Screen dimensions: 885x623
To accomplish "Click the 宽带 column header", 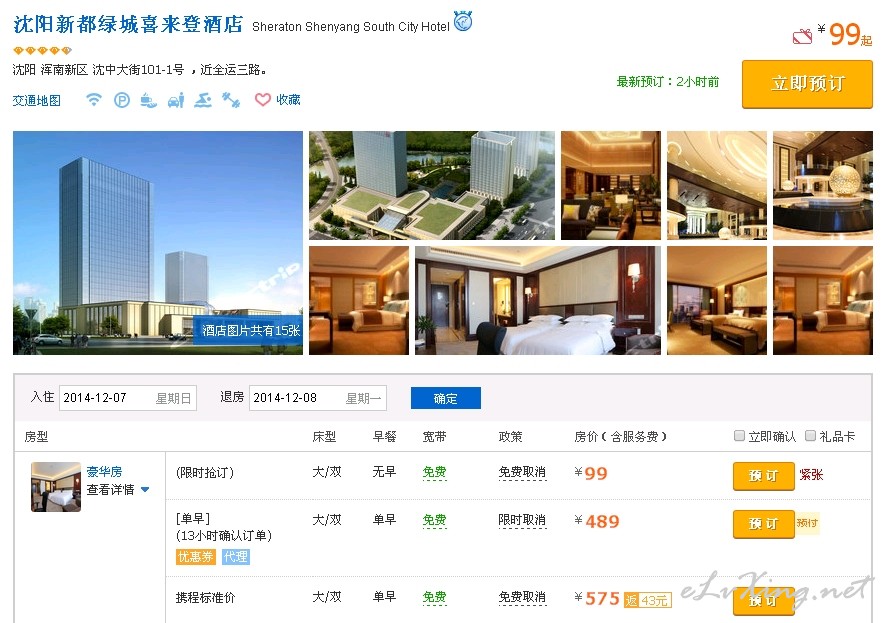I will point(435,436).
